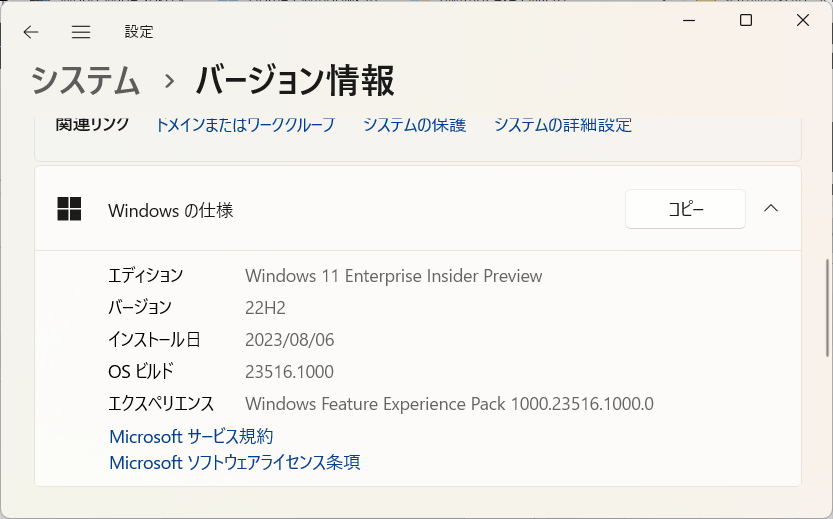The width and height of the screenshot is (833, 519).
Task: Click the Windows 11 Enterprise Insider Preview text
Action: coord(393,276)
